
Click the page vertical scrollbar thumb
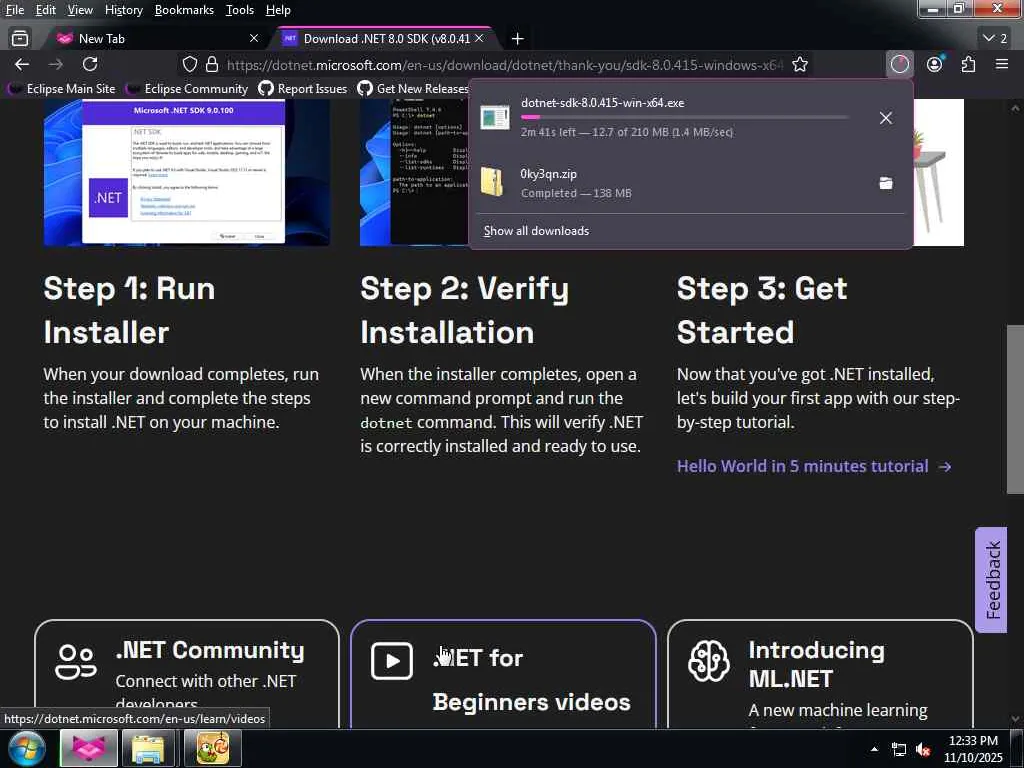pos(1015,409)
